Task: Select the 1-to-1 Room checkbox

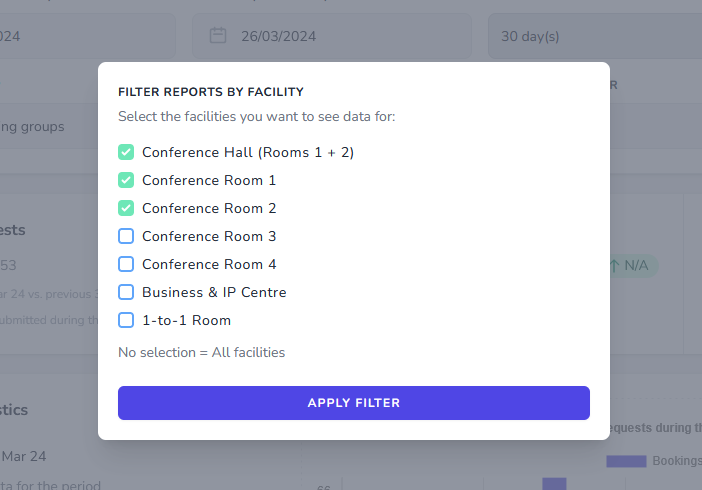Action: coord(126,320)
